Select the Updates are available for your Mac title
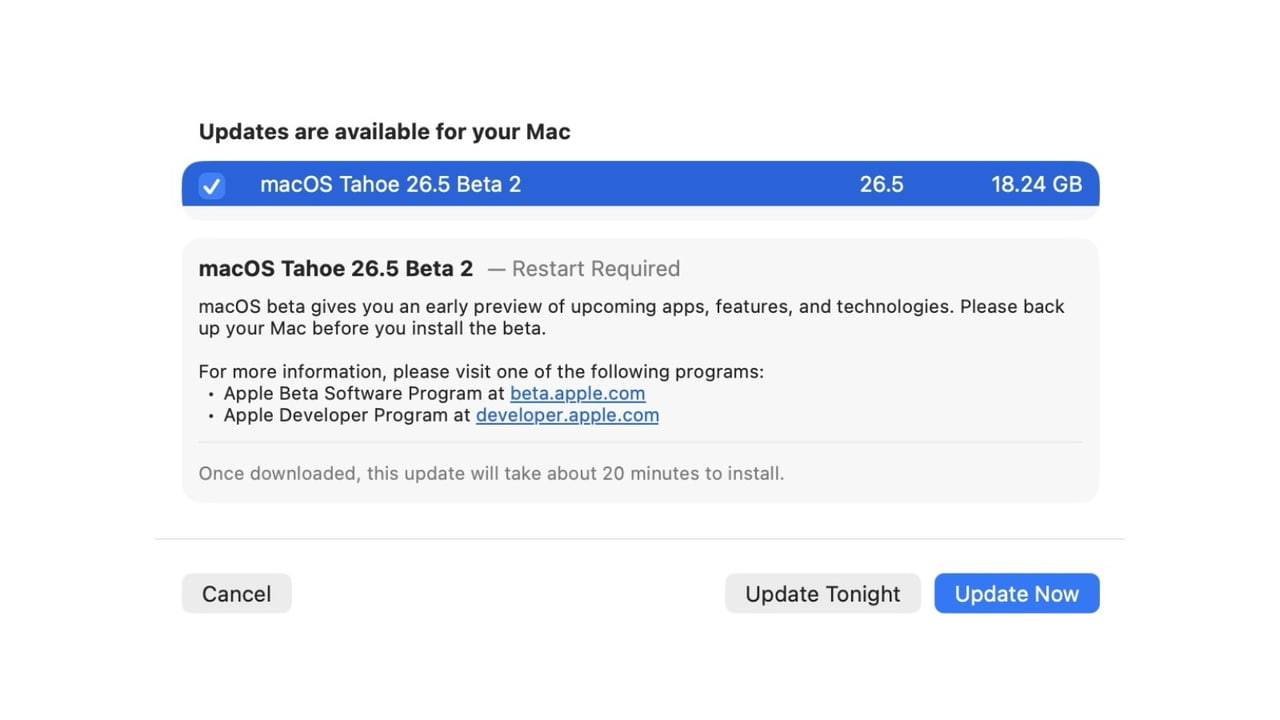This screenshot has height=720, width=1280. tap(384, 131)
